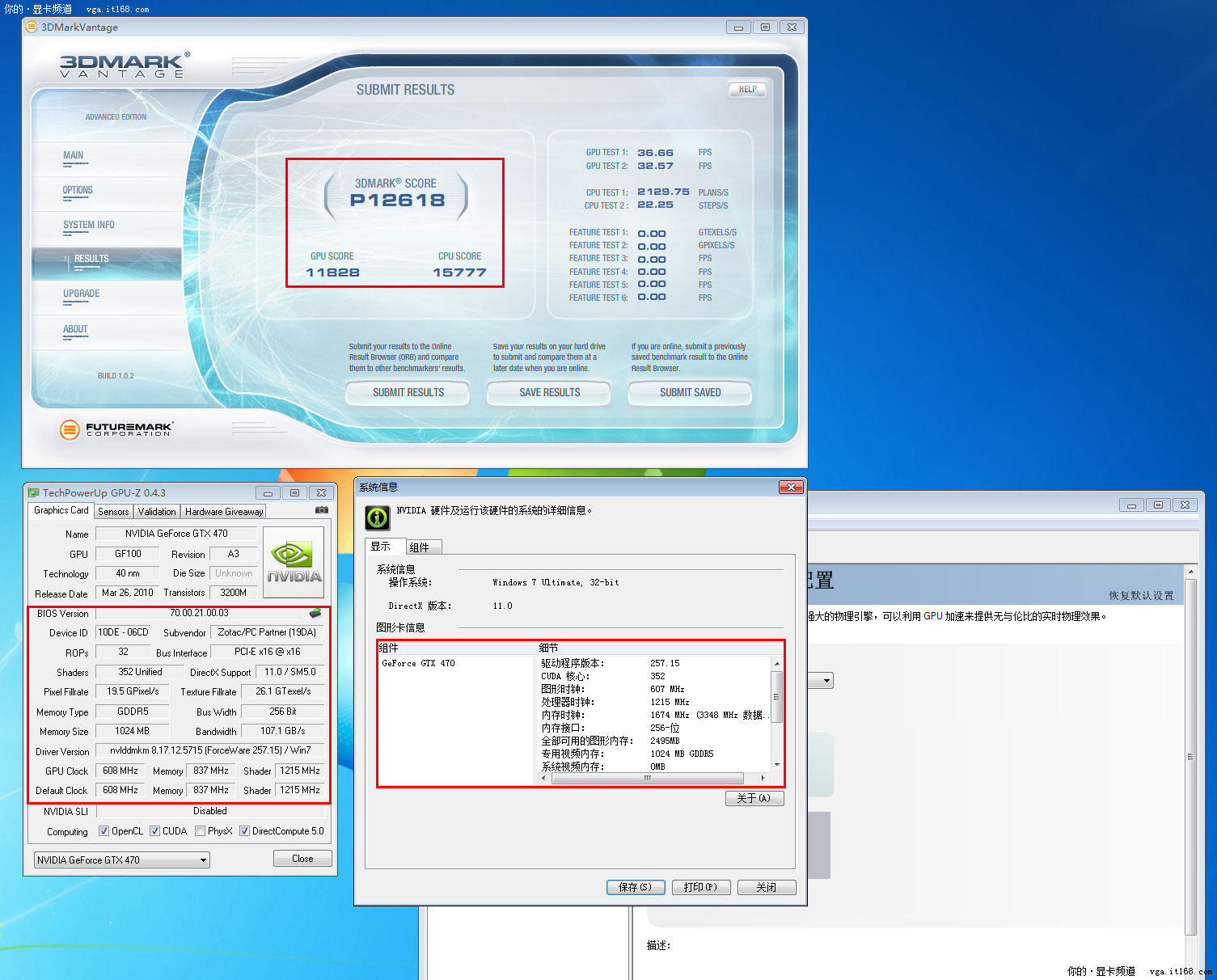Viewport: 1217px width, 980px height.
Task: Click the SUBMIT SAVED button
Action: coord(691,392)
